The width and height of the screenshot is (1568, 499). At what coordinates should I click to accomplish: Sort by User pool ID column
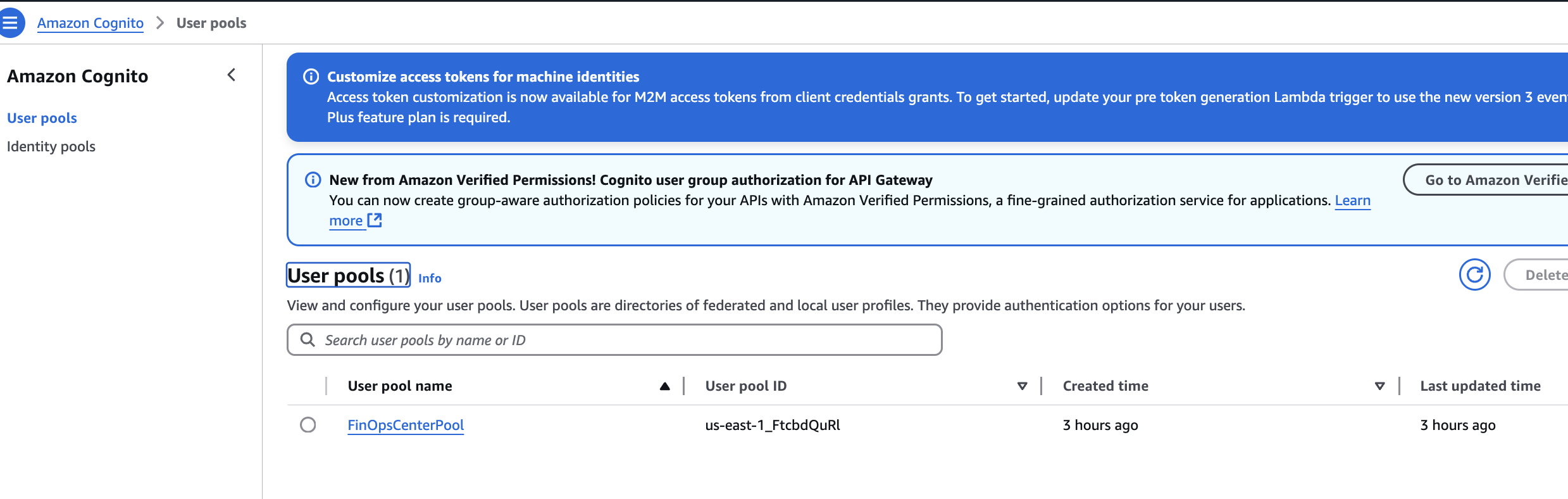click(x=1022, y=386)
